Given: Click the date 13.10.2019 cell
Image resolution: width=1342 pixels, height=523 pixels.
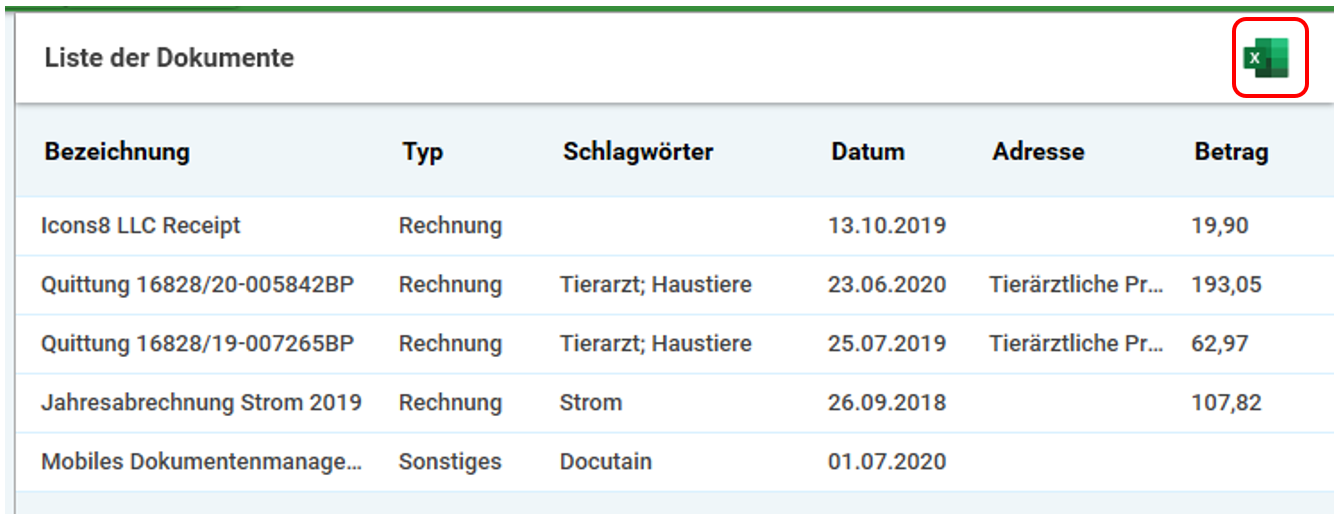Looking at the screenshot, I should 887,226.
